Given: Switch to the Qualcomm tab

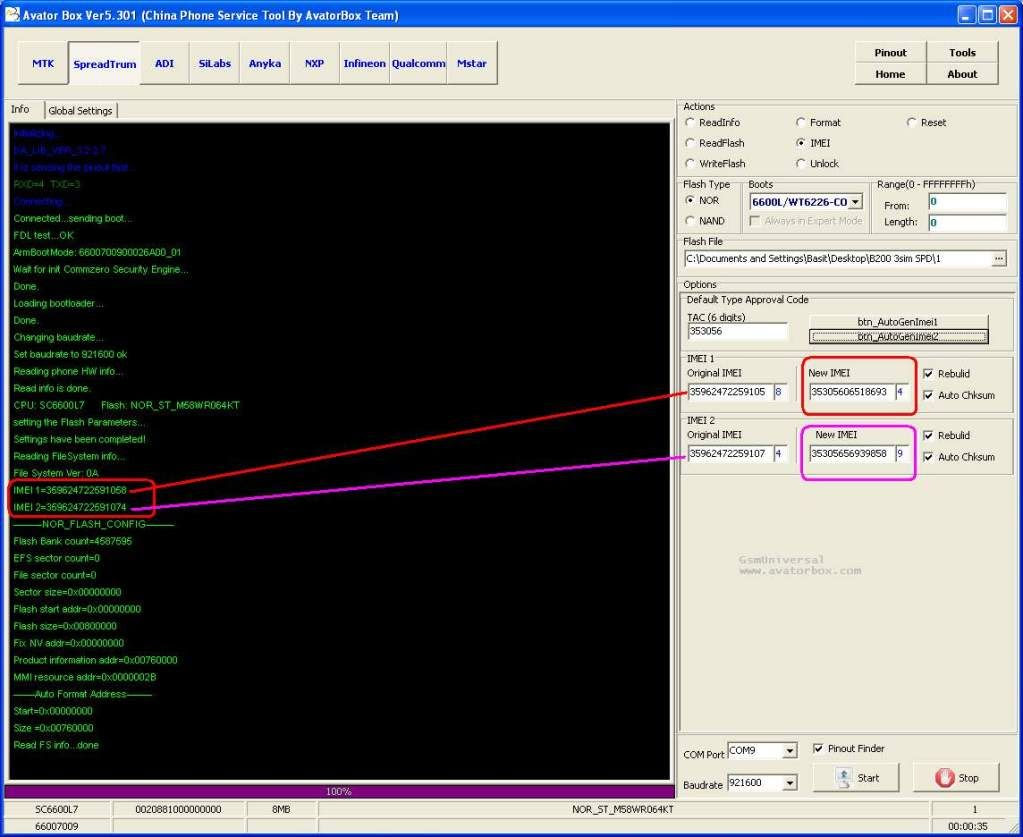Looking at the screenshot, I should tap(418, 63).
